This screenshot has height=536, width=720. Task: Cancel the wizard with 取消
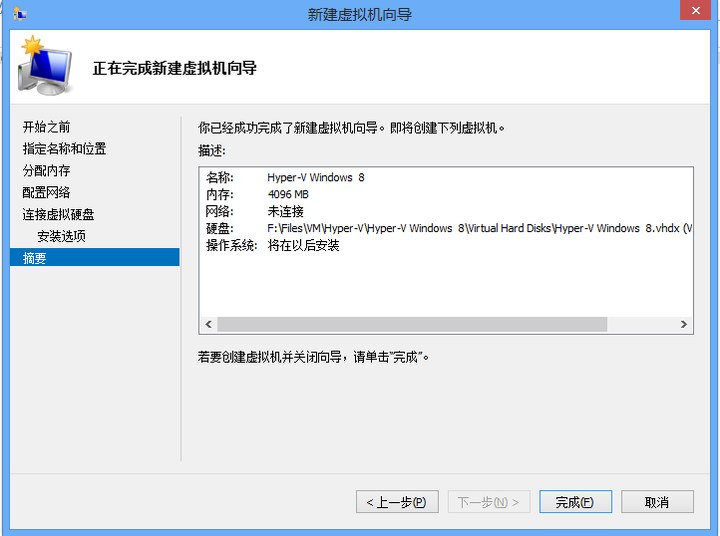click(657, 502)
